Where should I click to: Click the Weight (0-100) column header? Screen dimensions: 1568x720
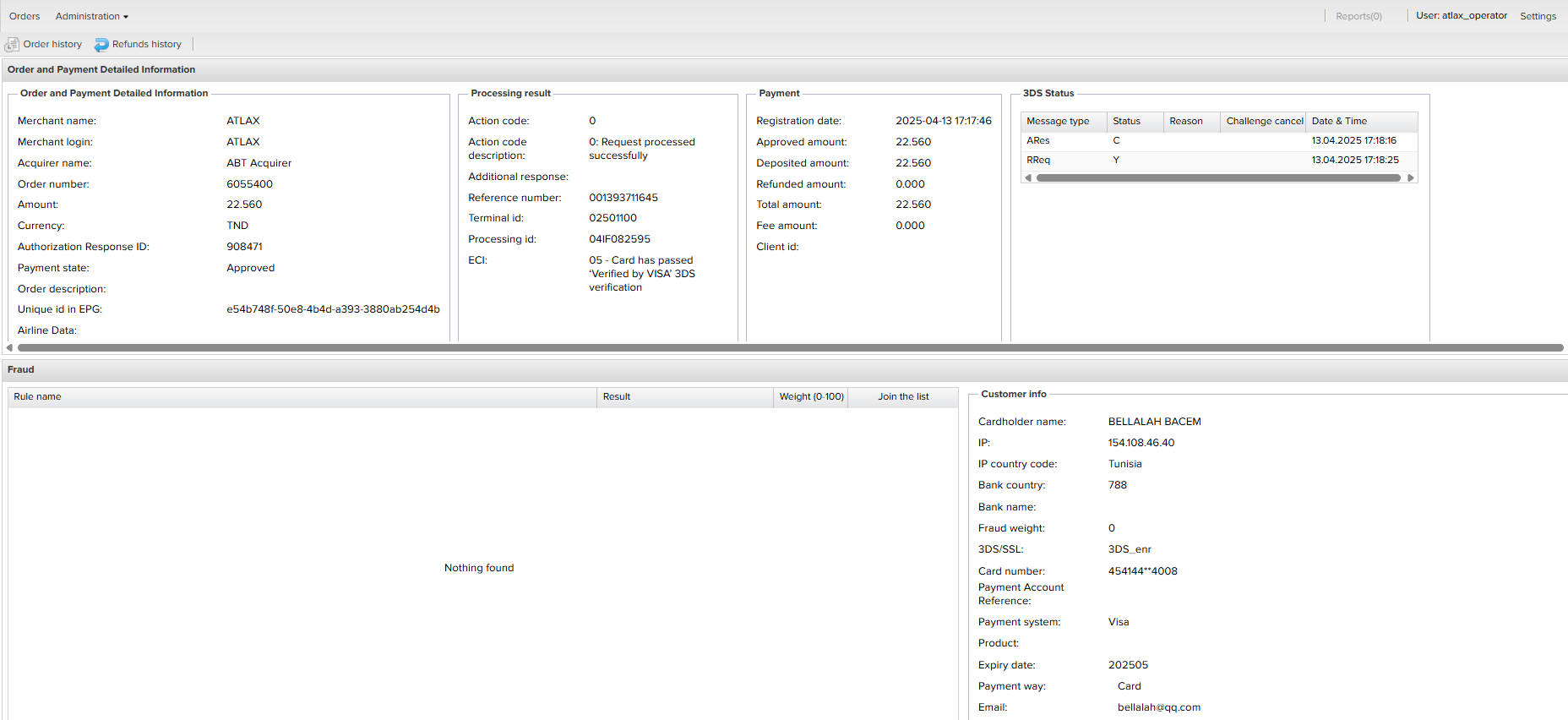810,397
